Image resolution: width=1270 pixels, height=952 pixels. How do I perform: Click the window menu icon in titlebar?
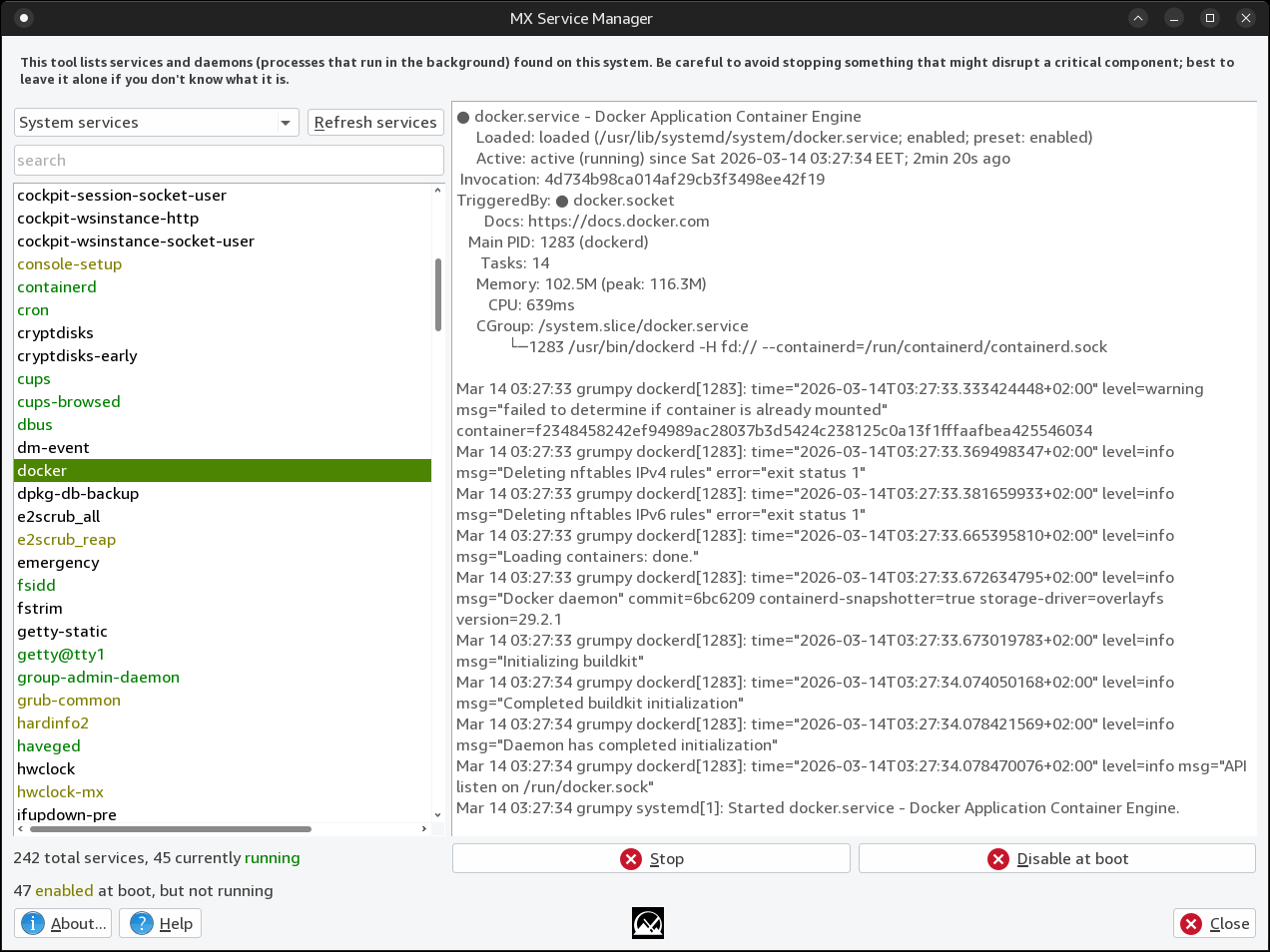tap(25, 18)
